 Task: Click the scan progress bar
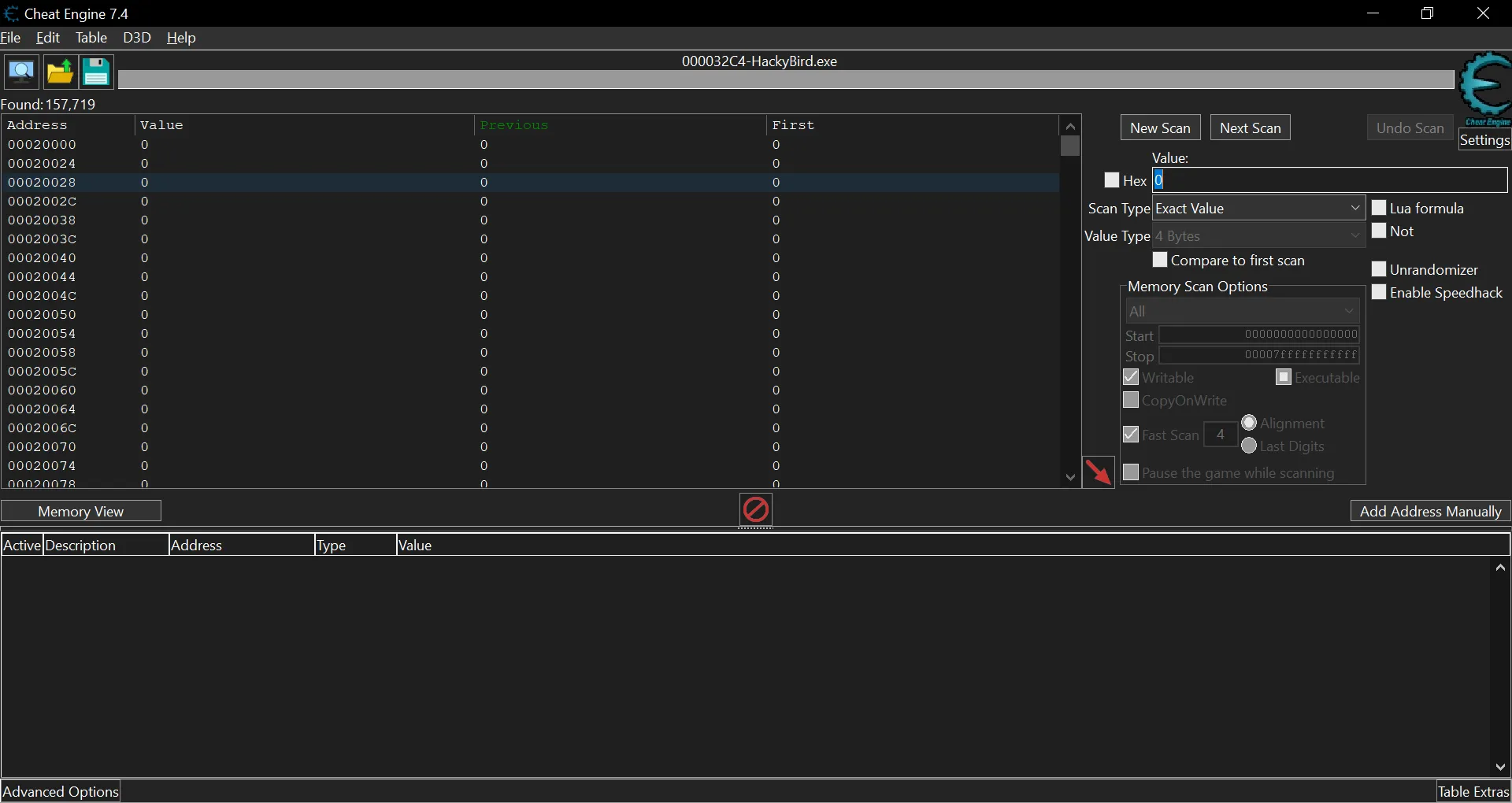[x=786, y=80]
